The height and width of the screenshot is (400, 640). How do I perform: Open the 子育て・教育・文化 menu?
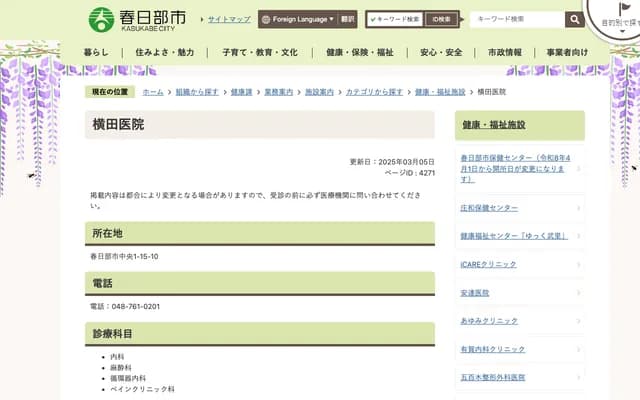pos(259,52)
